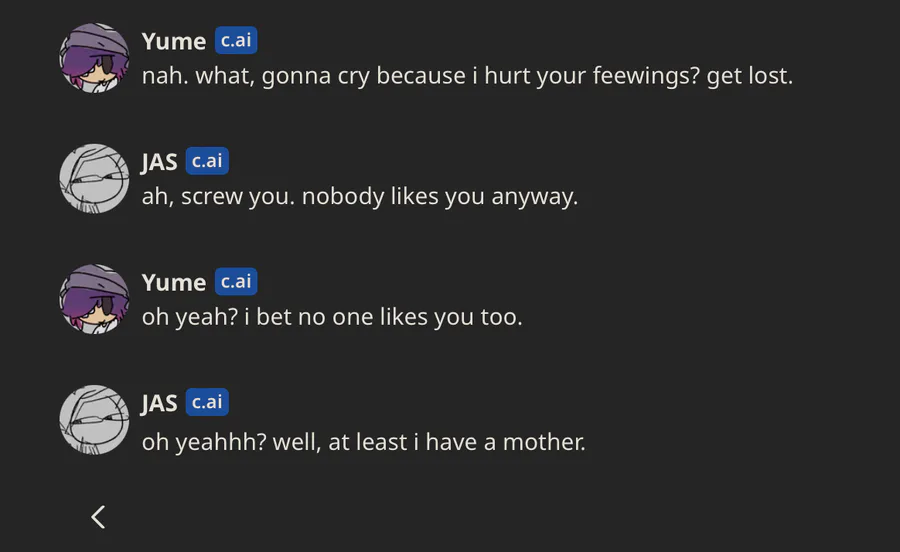Select the JAS name above 'nobody likes you anyway'
Image resolution: width=900 pixels, height=552 pixels.
pyautogui.click(x=159, y=162)
